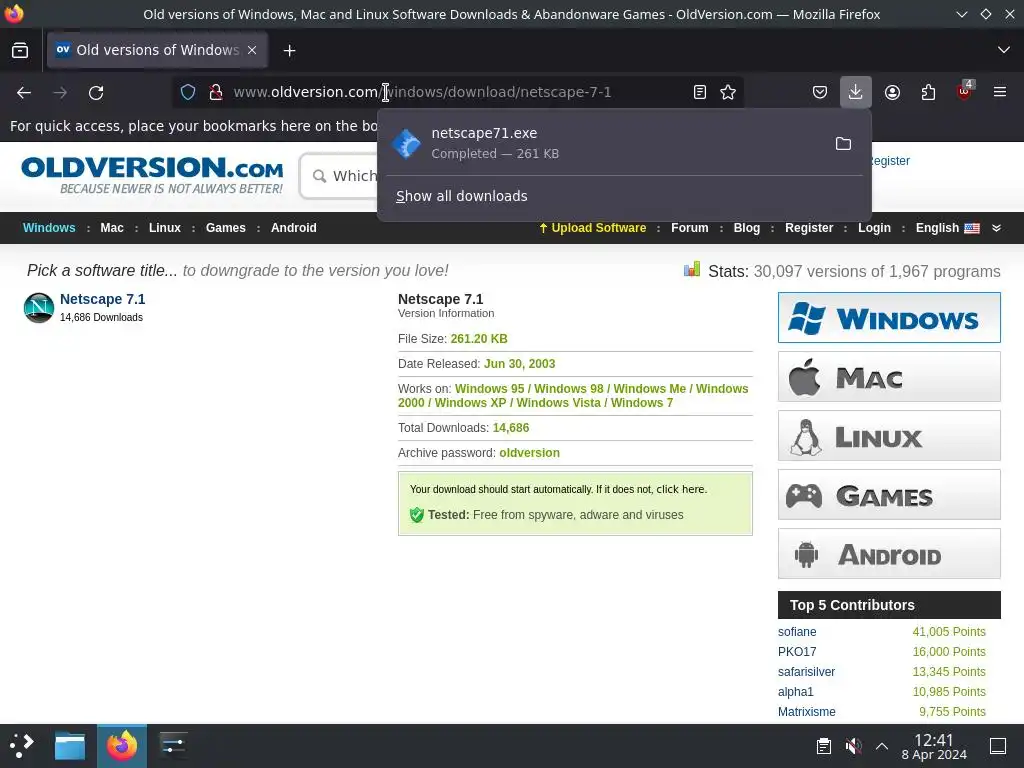Click the Netscape N logo icon

coord(39,308)
